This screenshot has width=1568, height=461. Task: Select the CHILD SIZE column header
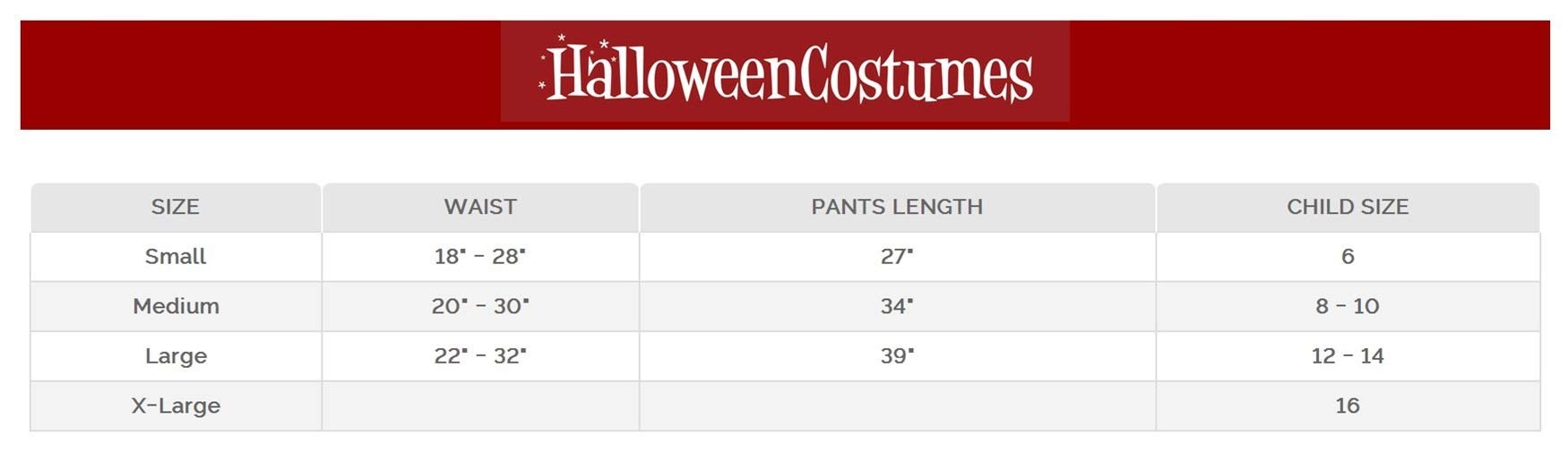coord(1348,207)
